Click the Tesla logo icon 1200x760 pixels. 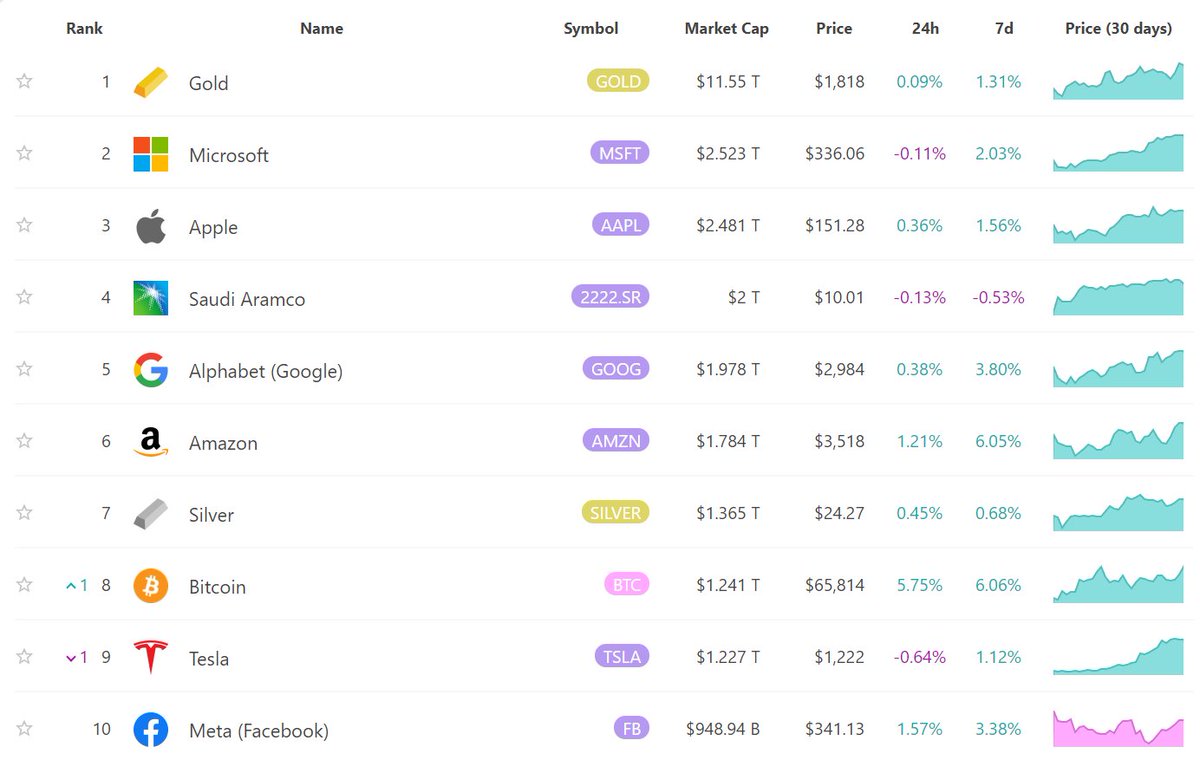[151, 658]
